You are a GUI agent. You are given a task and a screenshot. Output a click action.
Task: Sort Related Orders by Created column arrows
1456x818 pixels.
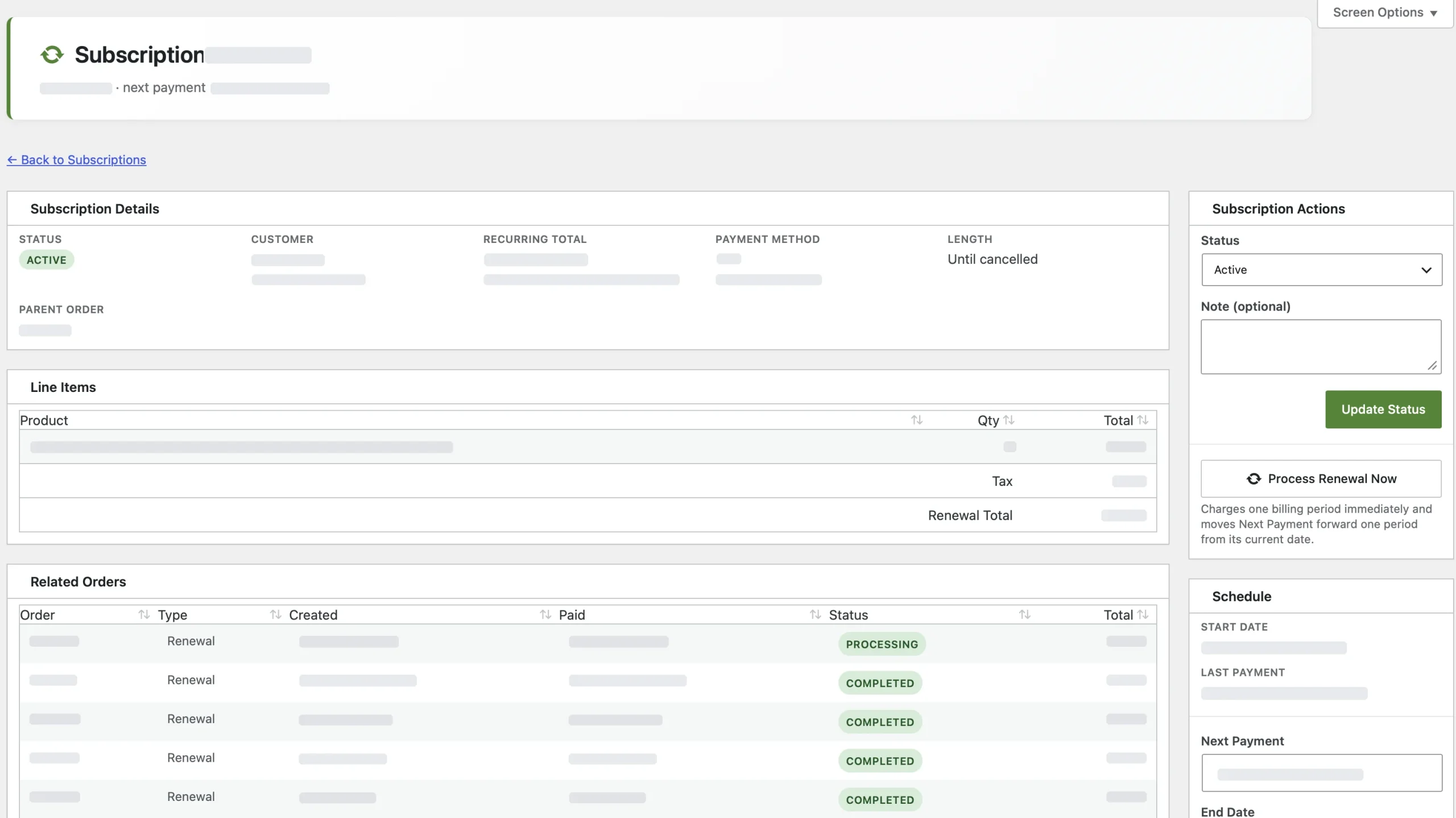click(545, 614)
